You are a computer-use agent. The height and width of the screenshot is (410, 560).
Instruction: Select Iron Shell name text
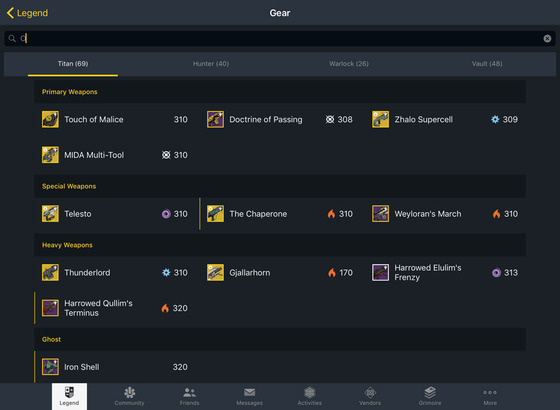[82, 367]
